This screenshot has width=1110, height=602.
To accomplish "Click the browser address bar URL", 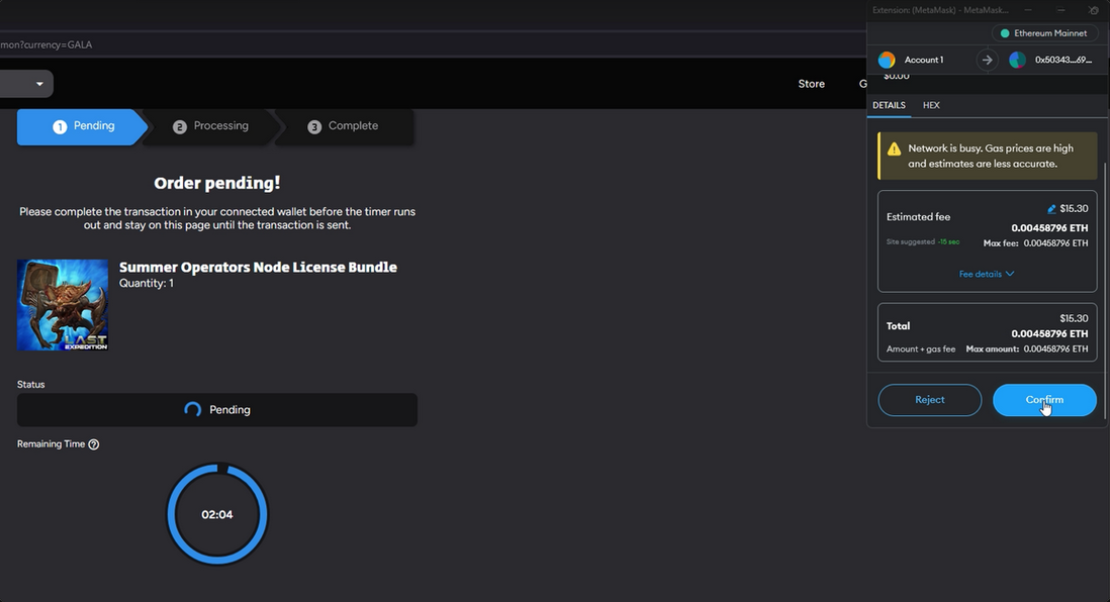I will 46,45.
